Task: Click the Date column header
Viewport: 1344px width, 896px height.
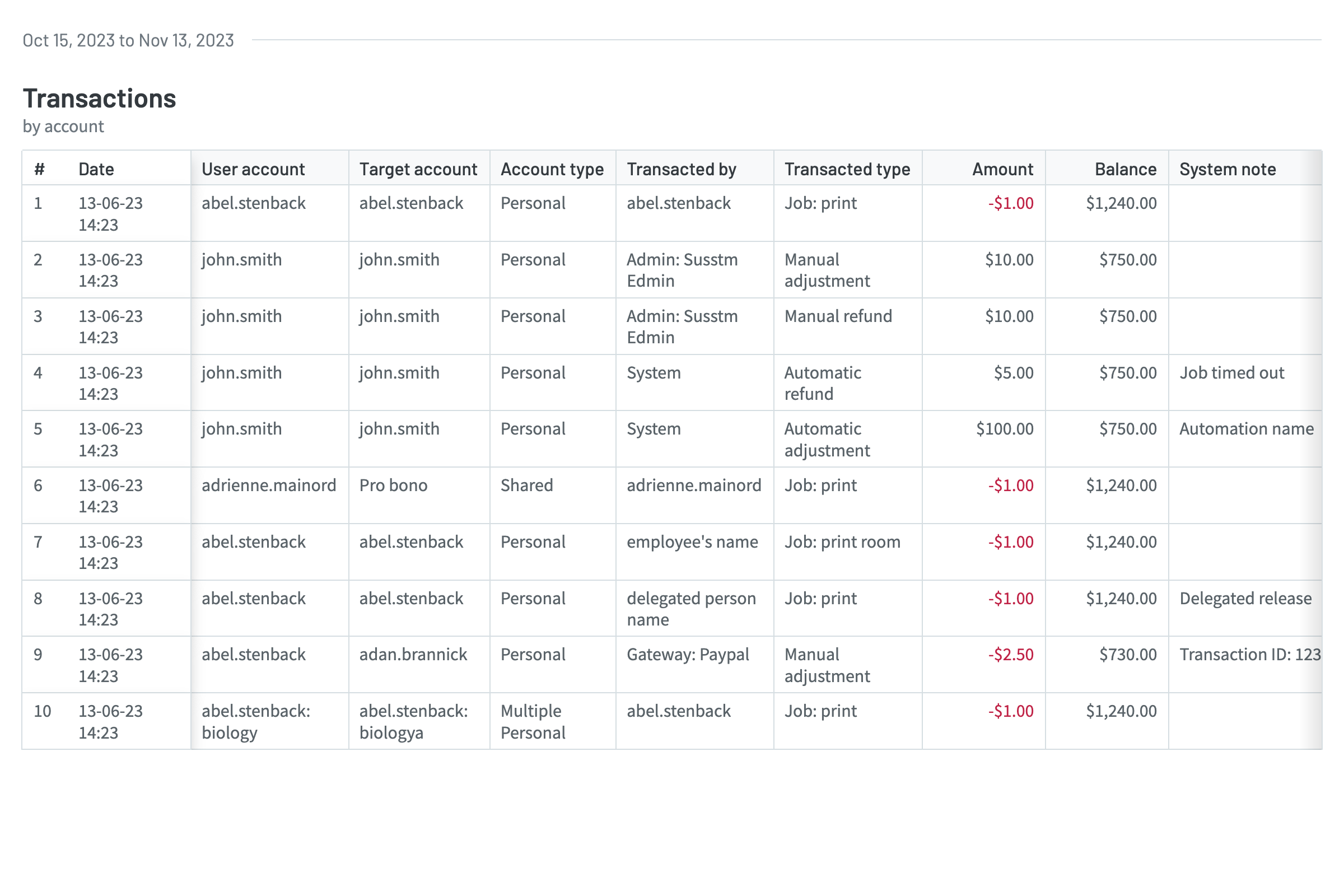Action: pos(96,169)
